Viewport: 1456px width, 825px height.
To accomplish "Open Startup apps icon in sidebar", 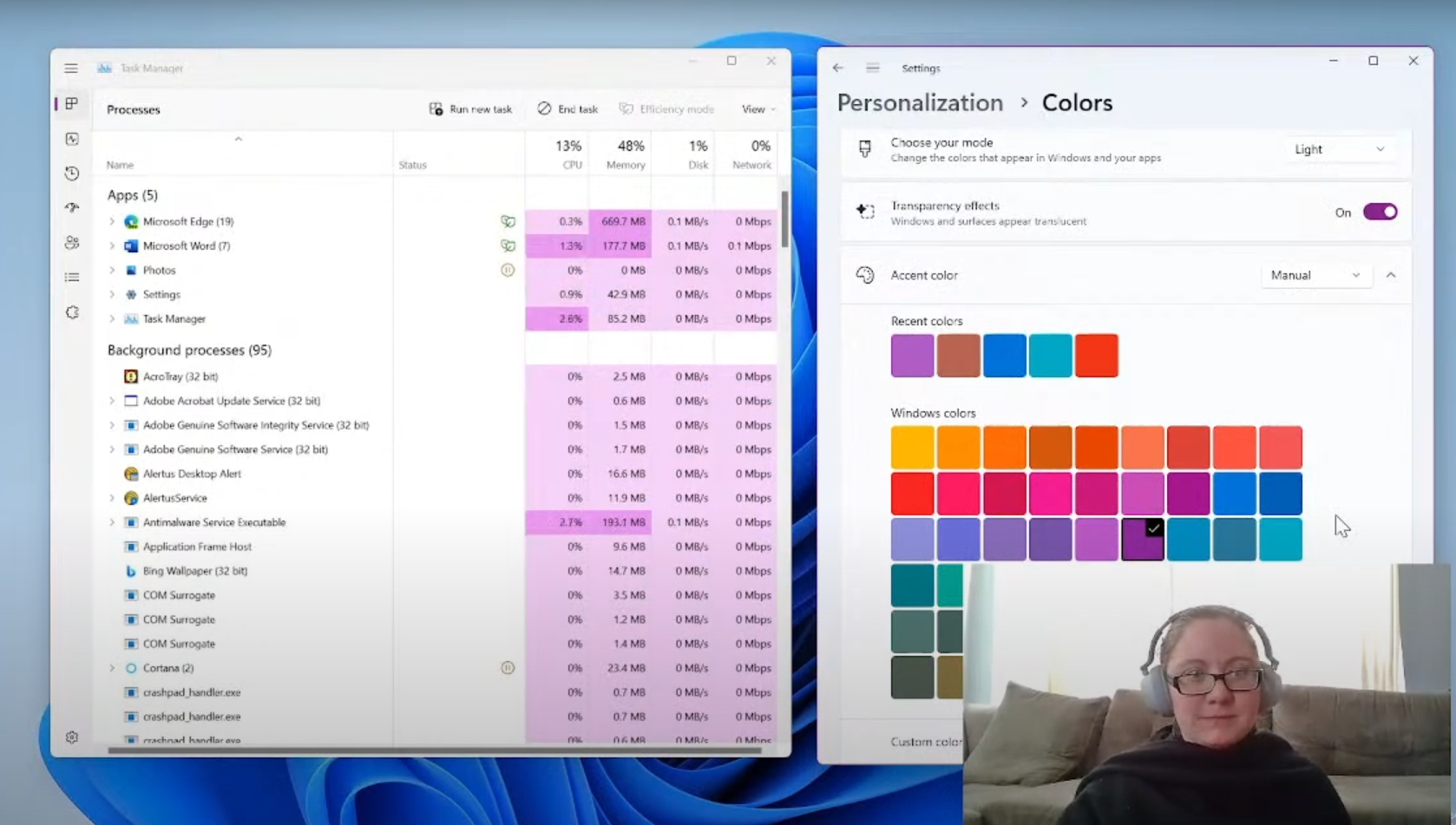I will 72,208.
